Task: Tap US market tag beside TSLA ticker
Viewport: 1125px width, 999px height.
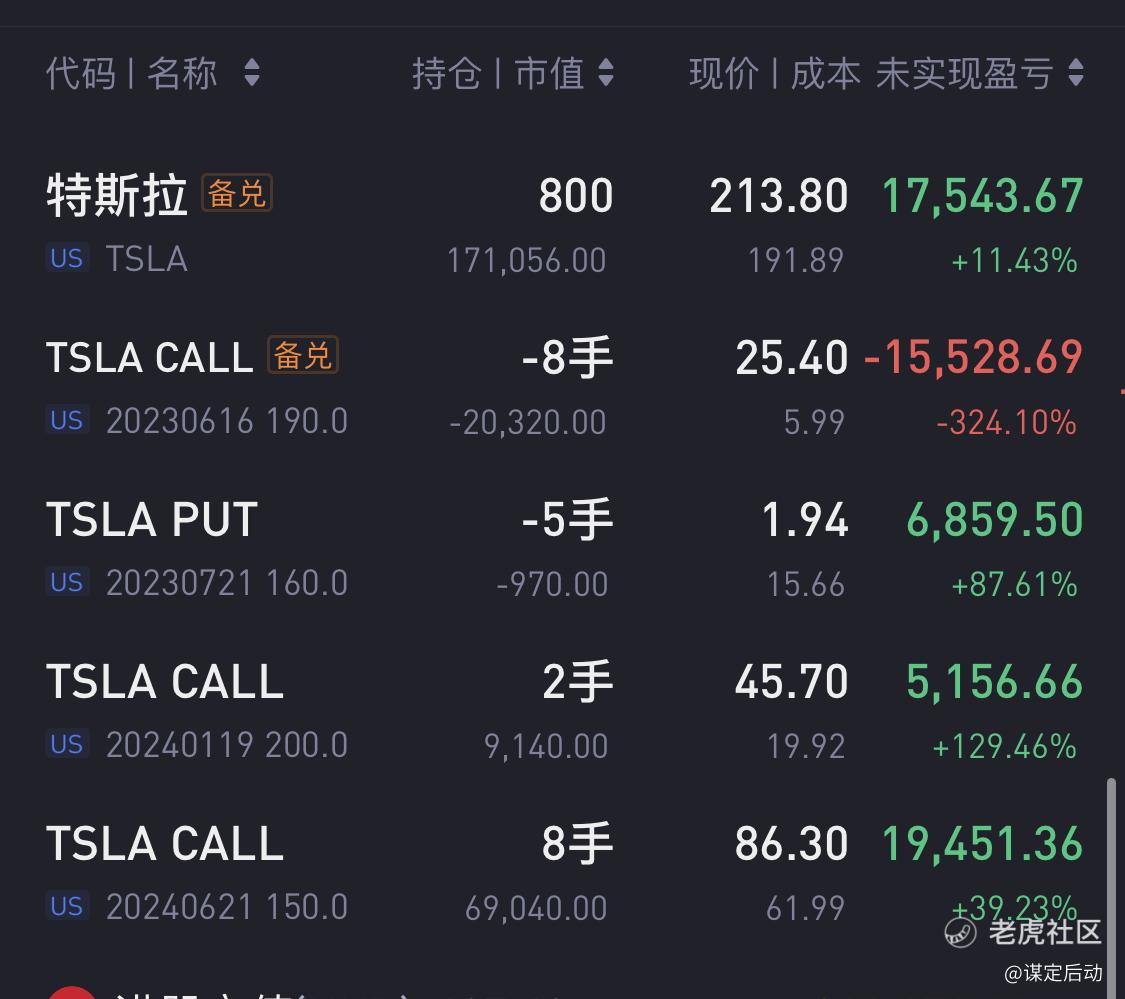Action: click(67, 258)
